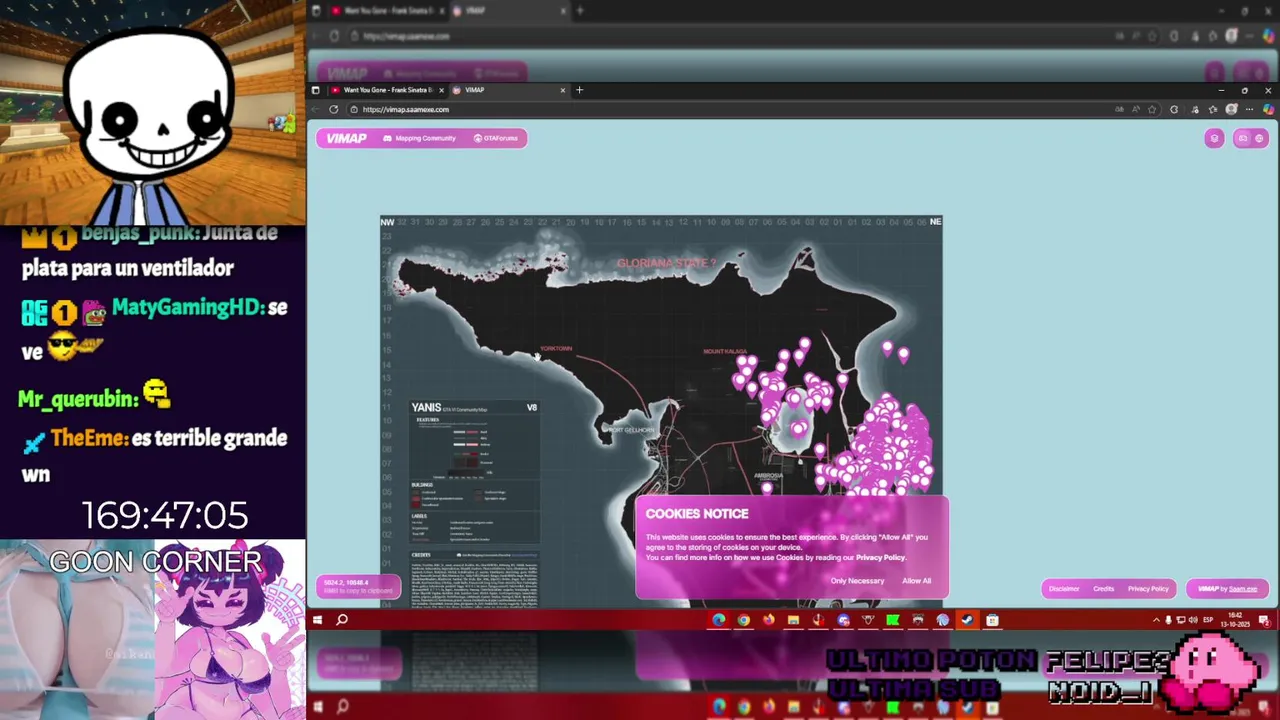Click the Mount Kalaga map label
Viewport: 1280px width, 720px height.
coord(725,352)
